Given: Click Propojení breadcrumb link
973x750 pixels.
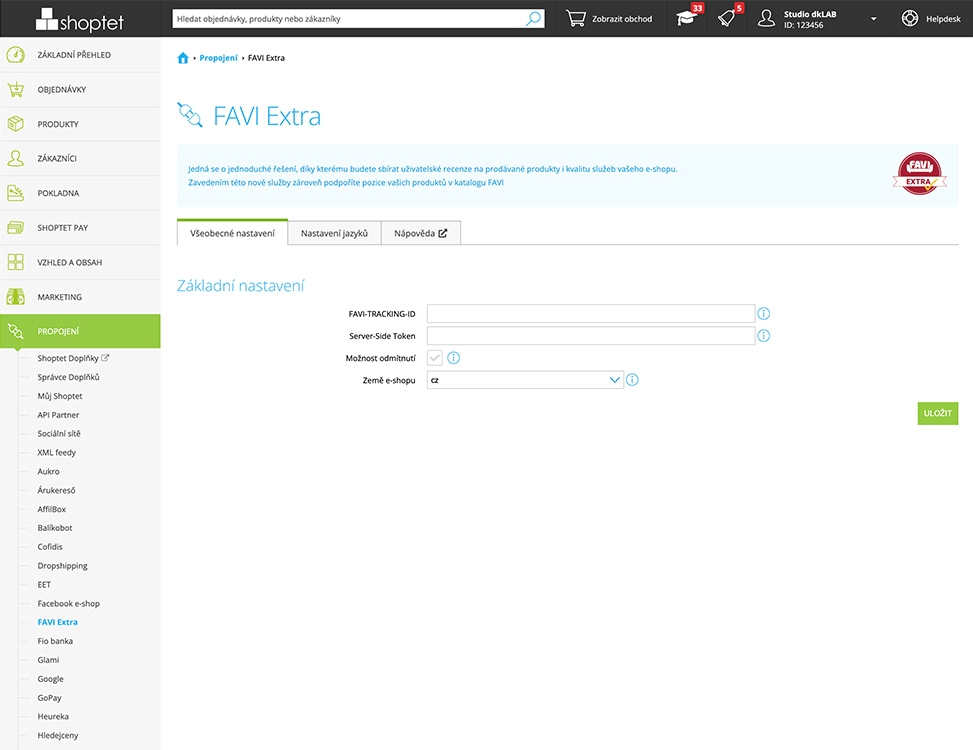Looking at the screenshot, I should [x=218, y=58].
